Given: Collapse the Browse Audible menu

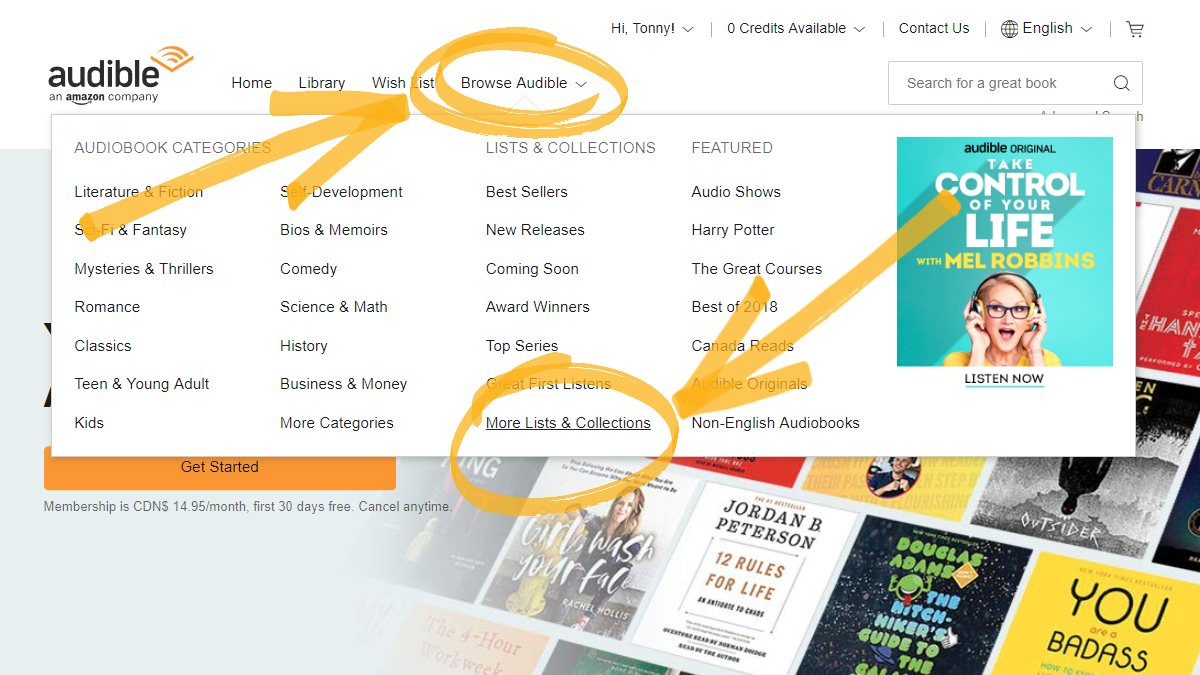Looking at the screenshot, I should (x=523, y=83).
